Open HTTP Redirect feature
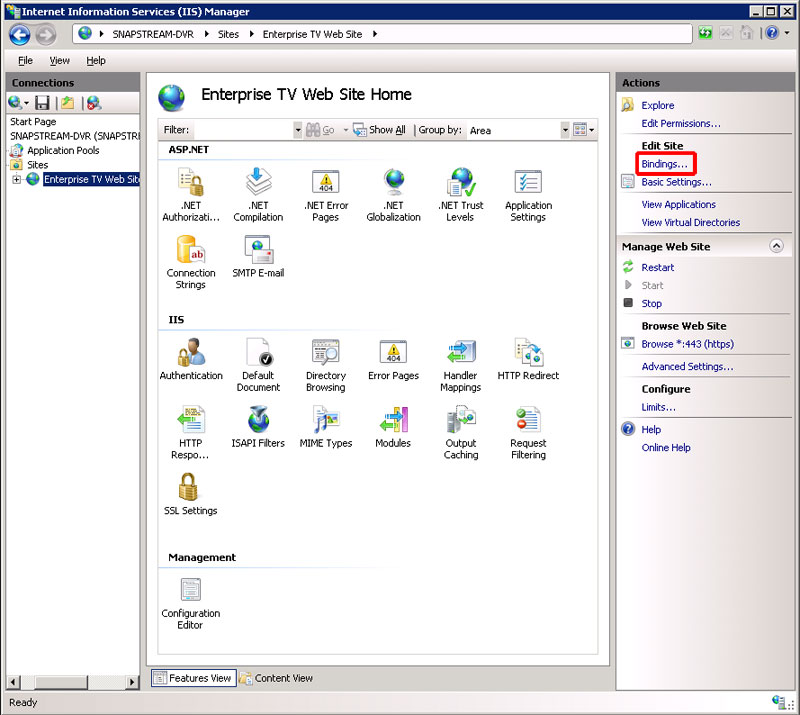This screenshot has height=715, width=800. pyautogui.click(x=528, y=359)
